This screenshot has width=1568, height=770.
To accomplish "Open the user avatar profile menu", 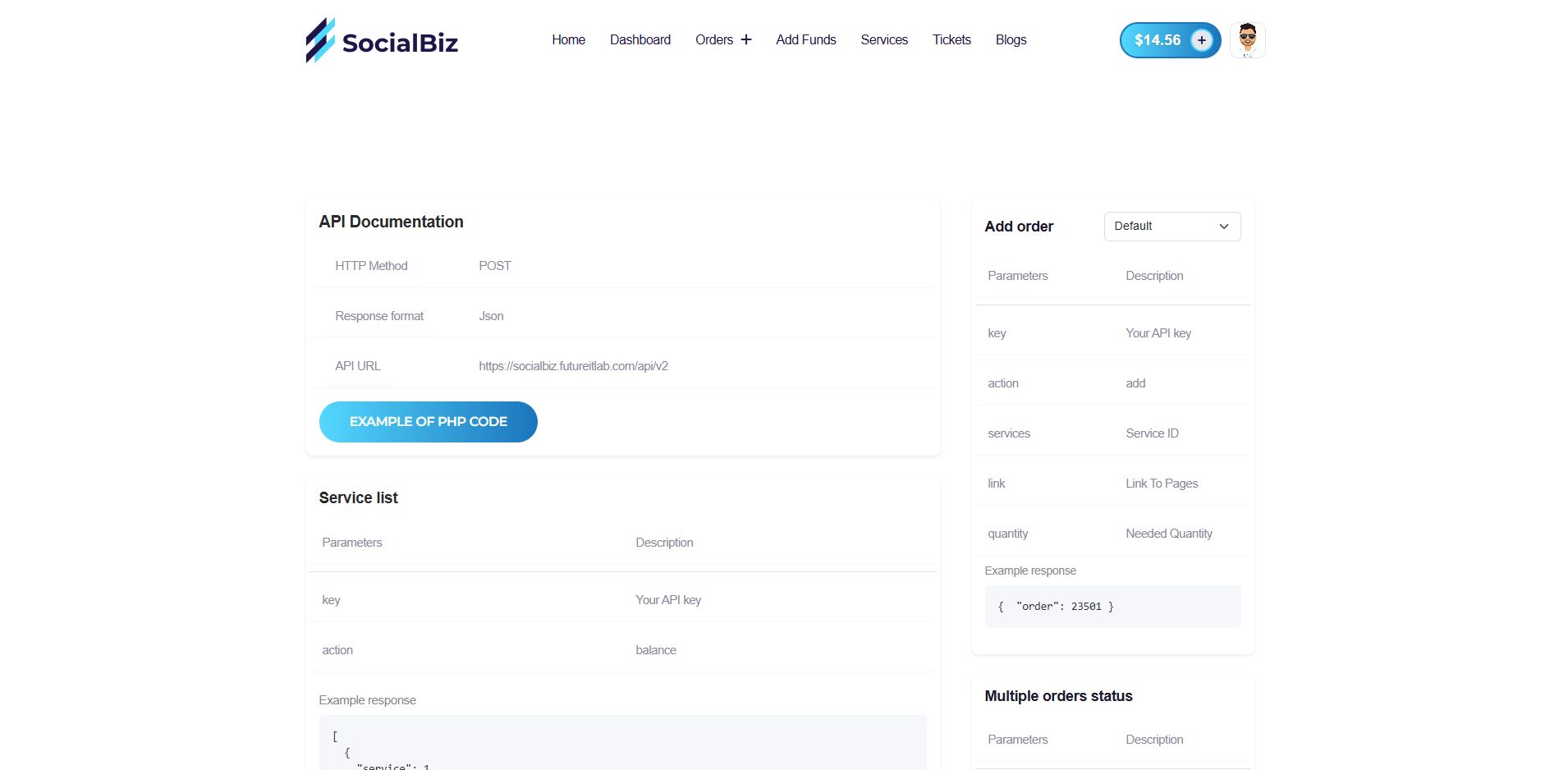I will click(1247, 40).
